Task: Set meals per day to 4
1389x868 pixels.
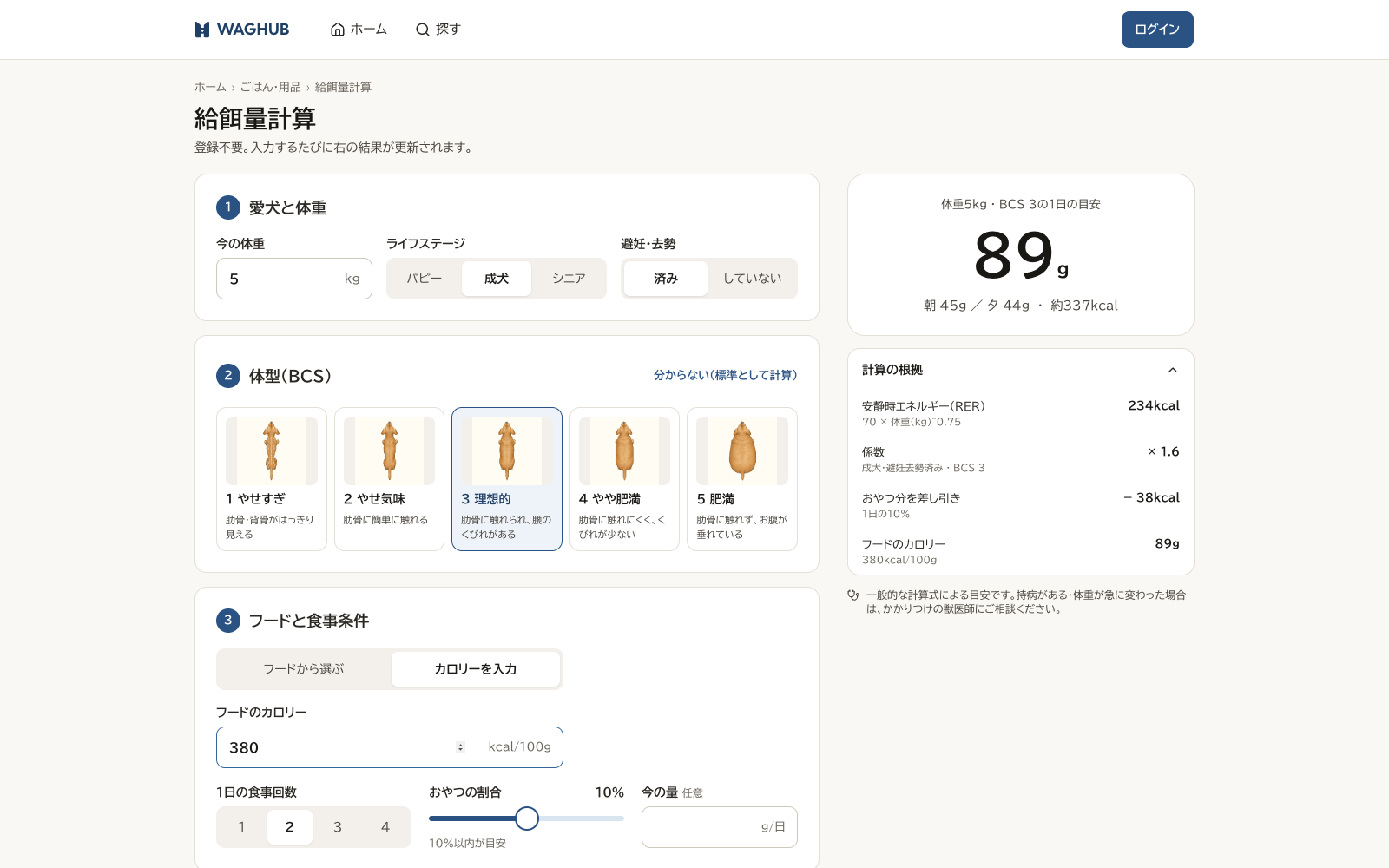Action: (x=385, y=827)
